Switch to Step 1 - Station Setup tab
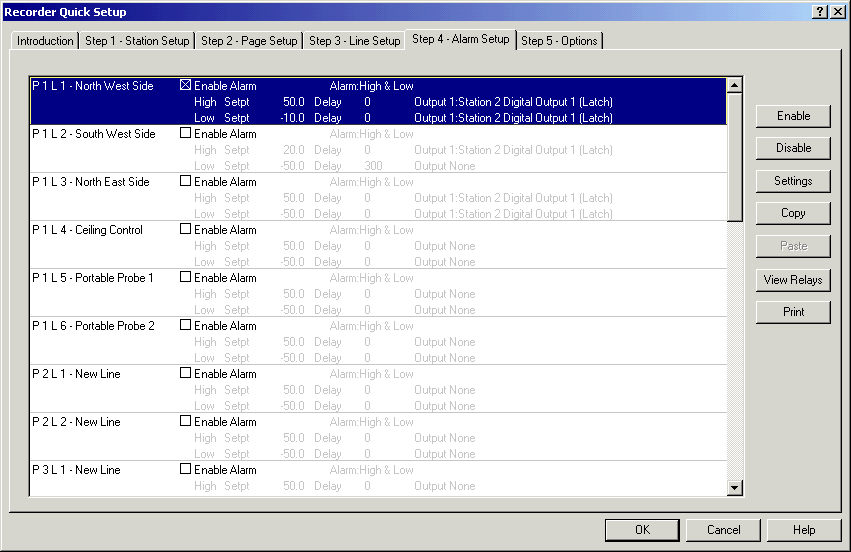This screenshot has width=851, height=552. tap(137, 41)
